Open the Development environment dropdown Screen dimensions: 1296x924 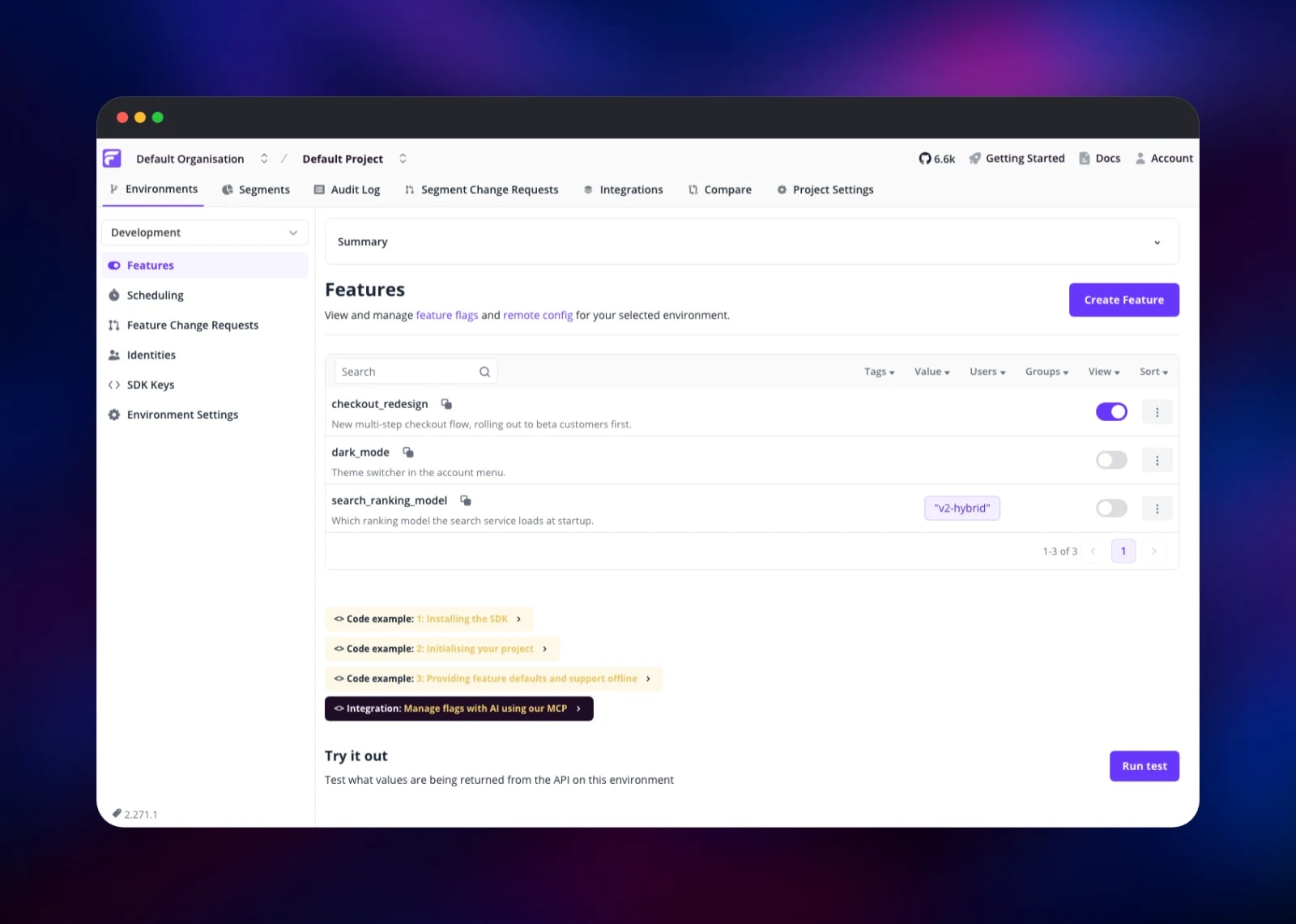pos(205,232)
